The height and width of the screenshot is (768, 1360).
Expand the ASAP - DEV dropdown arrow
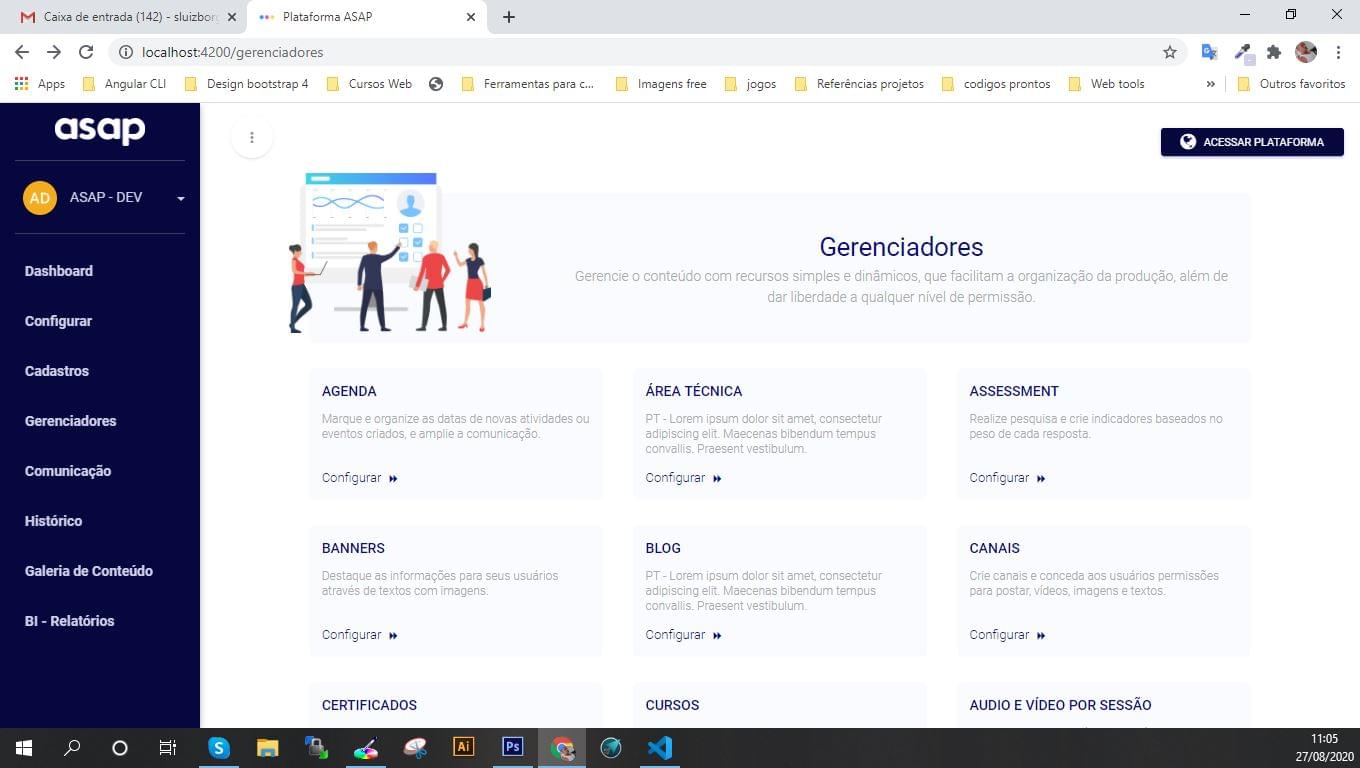point(181,199)
